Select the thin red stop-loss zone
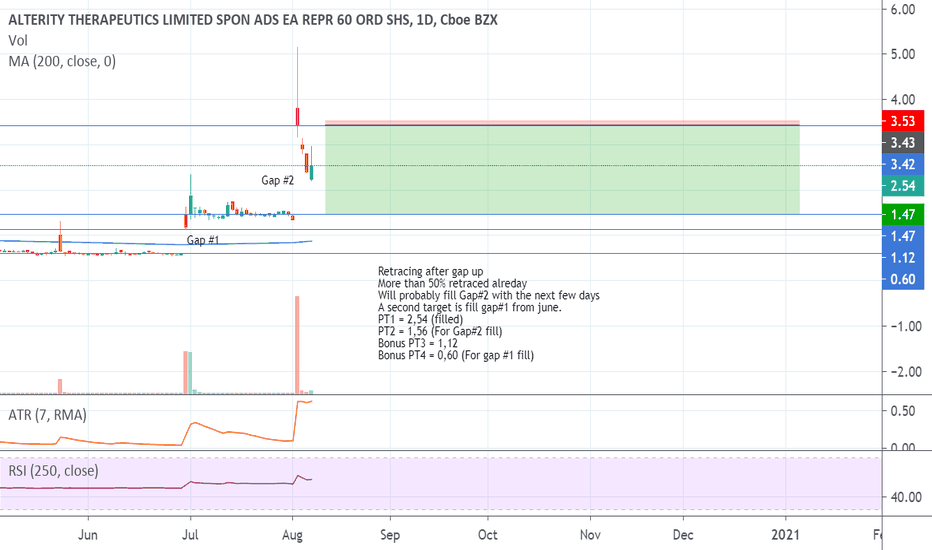932x550 pixels. 562,122
